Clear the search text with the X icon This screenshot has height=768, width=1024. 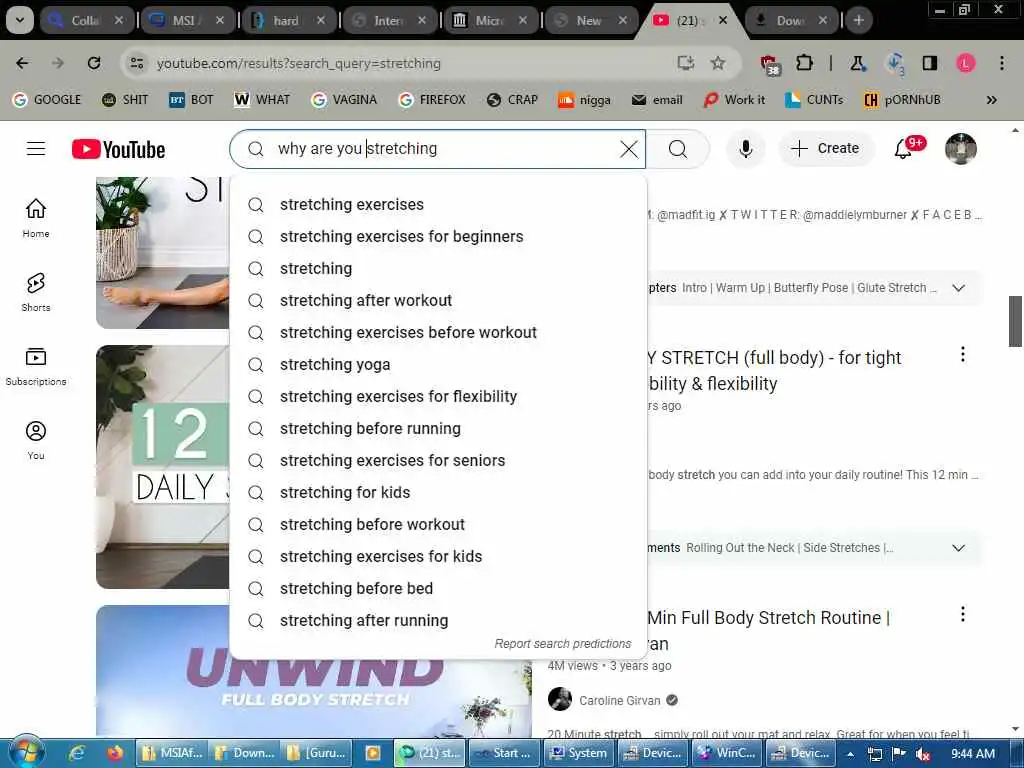click(629, 149)
